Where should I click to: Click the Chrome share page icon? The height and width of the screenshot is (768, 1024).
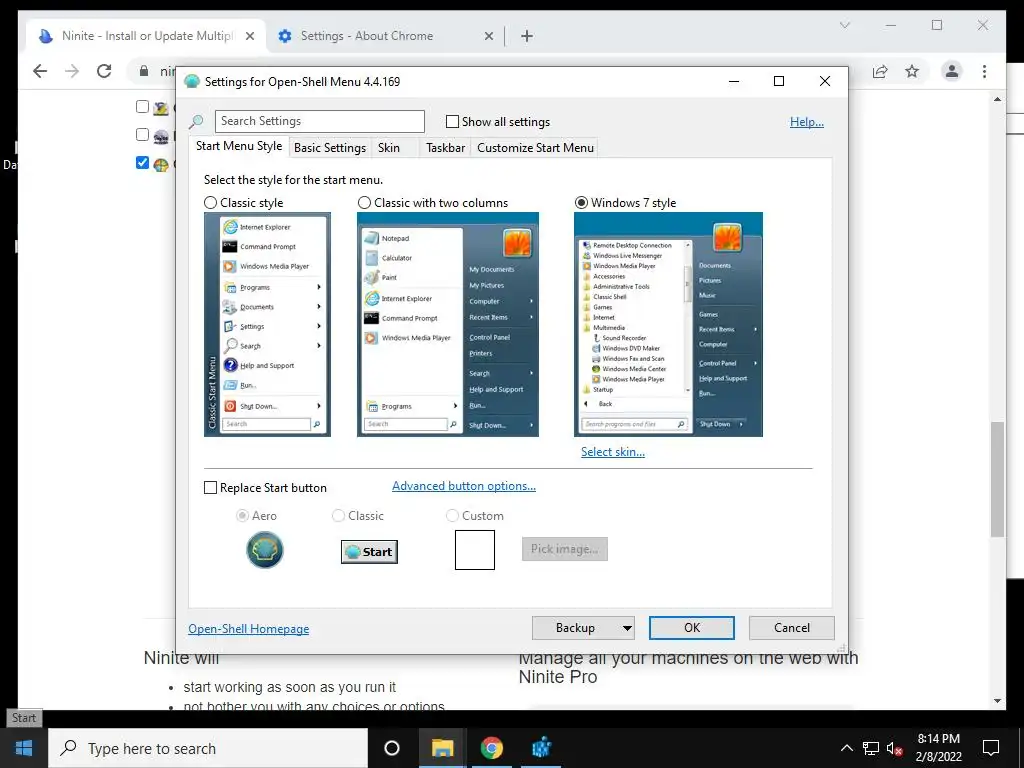click(880, 71)
